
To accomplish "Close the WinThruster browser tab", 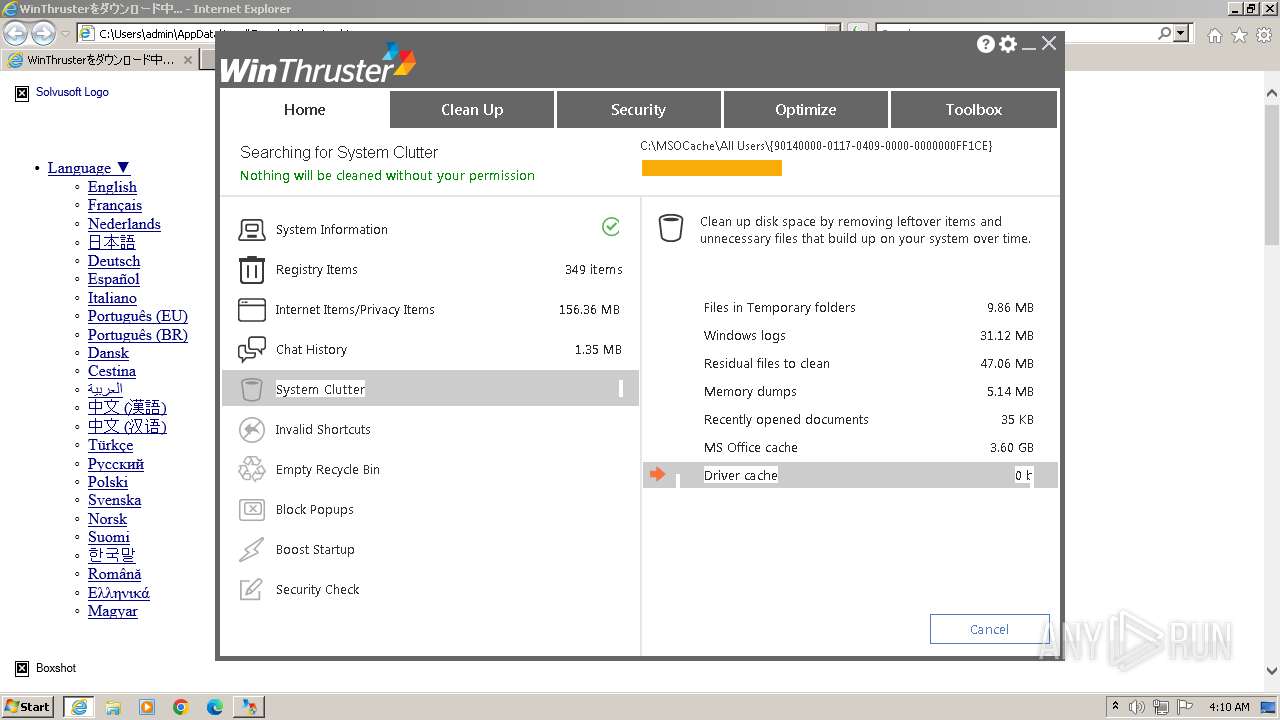I will pyautogui.click(x=187, y=60).
